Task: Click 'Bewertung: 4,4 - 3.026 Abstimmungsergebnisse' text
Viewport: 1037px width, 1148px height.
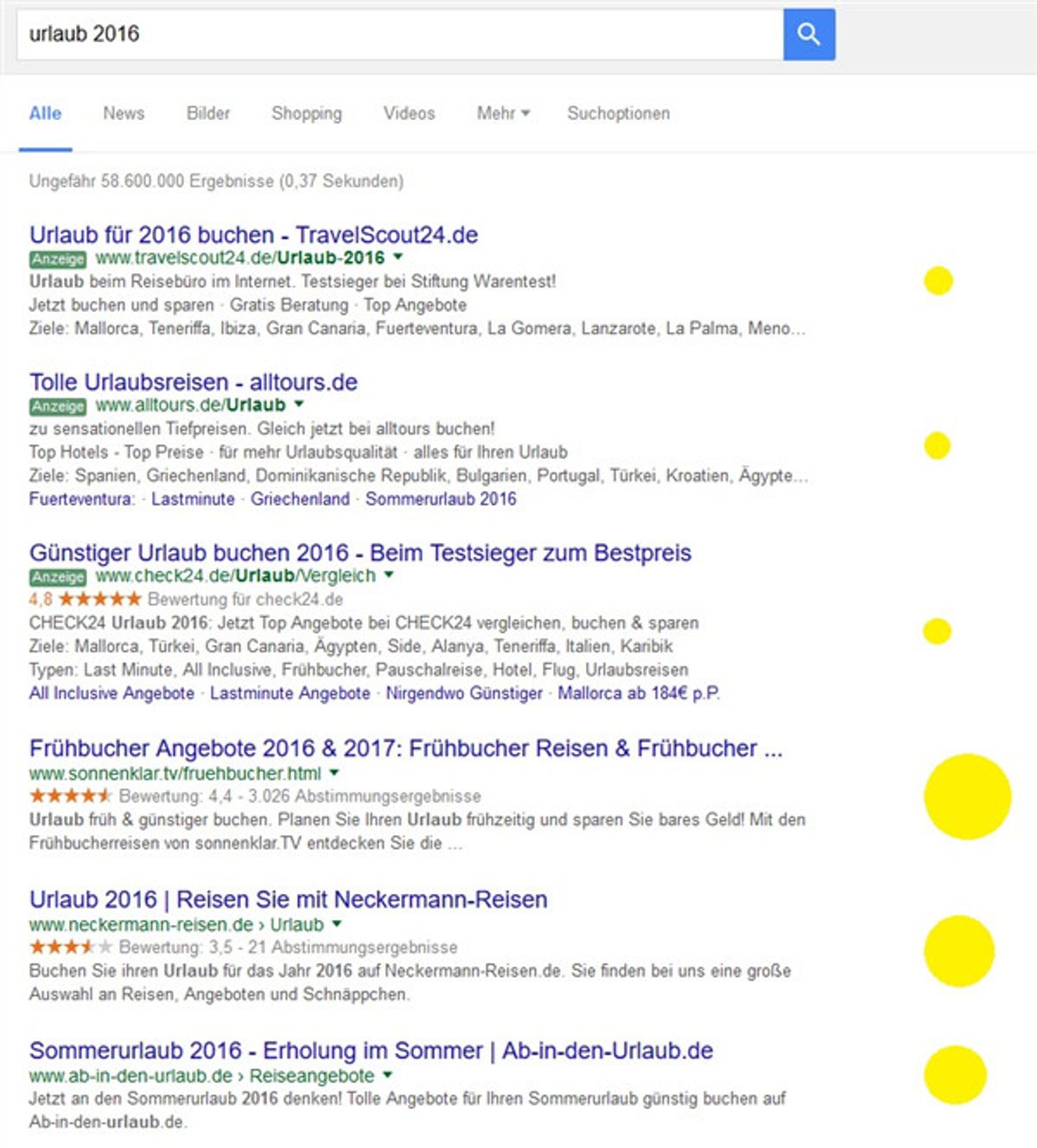Action: coord(300,796)
